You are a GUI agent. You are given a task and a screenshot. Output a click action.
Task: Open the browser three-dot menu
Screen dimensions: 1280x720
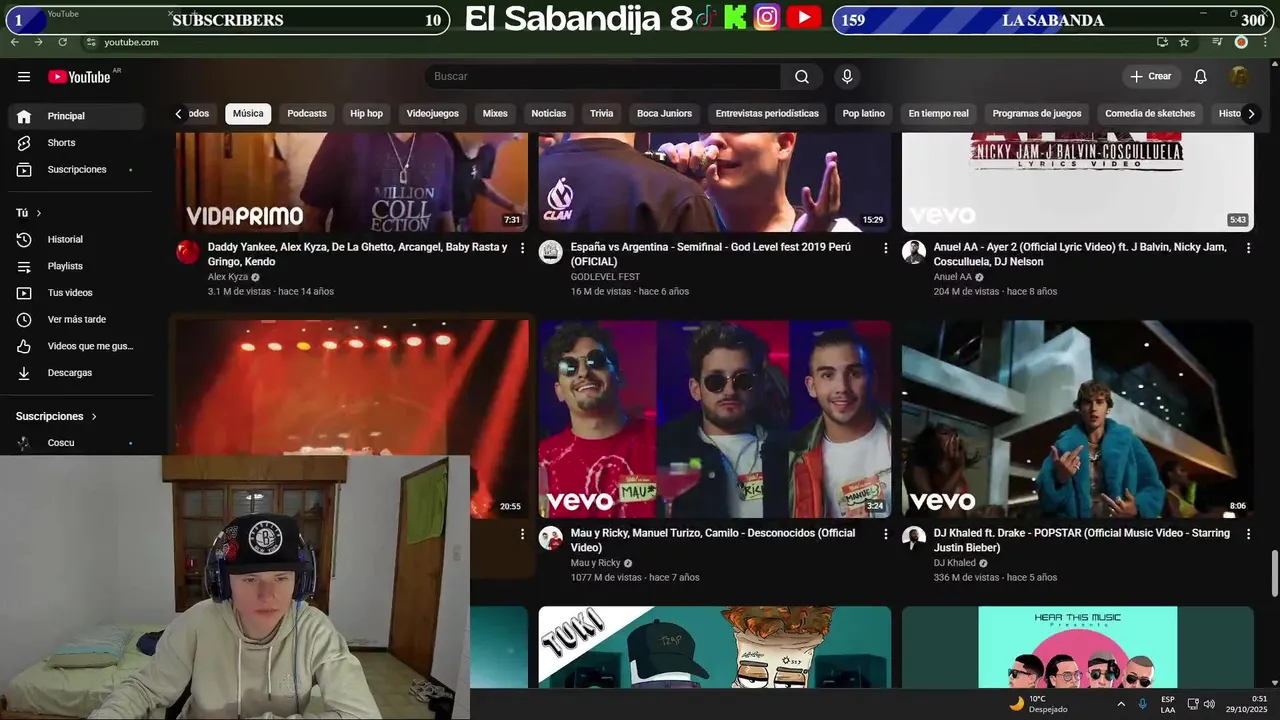(x=1265, y=42)
